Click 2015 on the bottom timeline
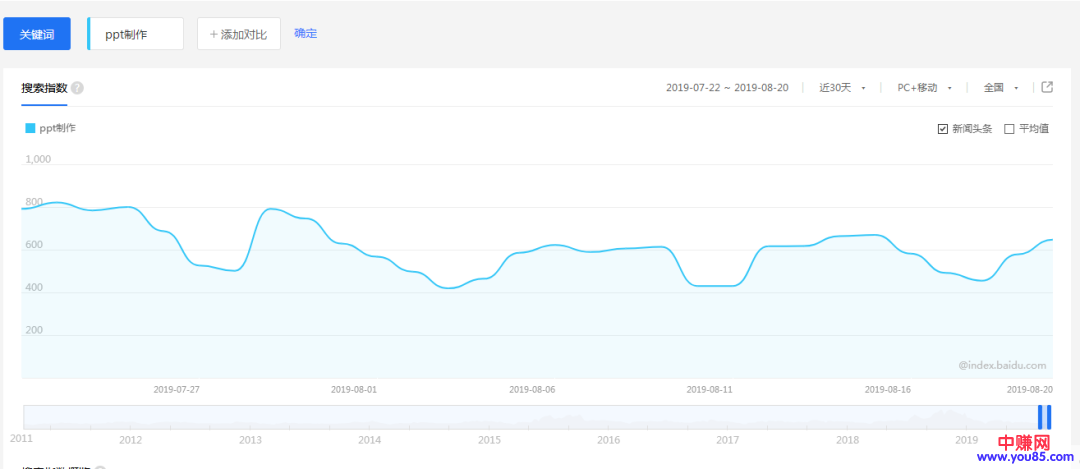1080x469 pixels. pyautogui.click(x=489, y=440)
